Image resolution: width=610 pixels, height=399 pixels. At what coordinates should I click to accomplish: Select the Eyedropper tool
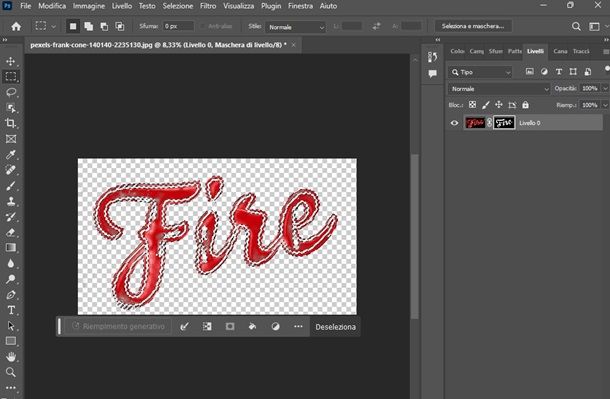11,154
